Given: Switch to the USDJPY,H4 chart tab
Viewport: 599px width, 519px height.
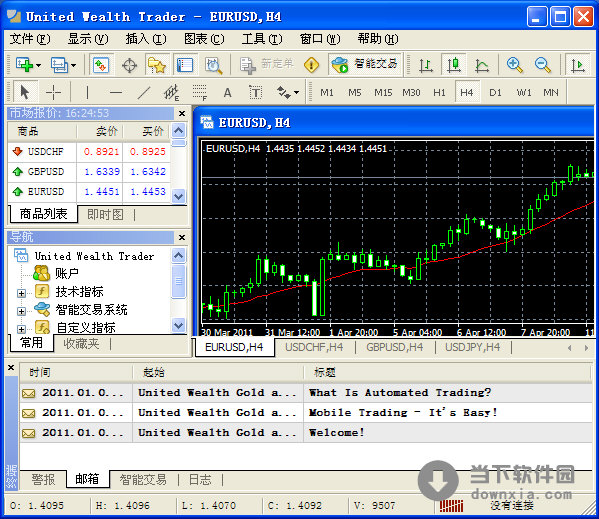Looking at the screenshot, I should (x=473, y=347).
